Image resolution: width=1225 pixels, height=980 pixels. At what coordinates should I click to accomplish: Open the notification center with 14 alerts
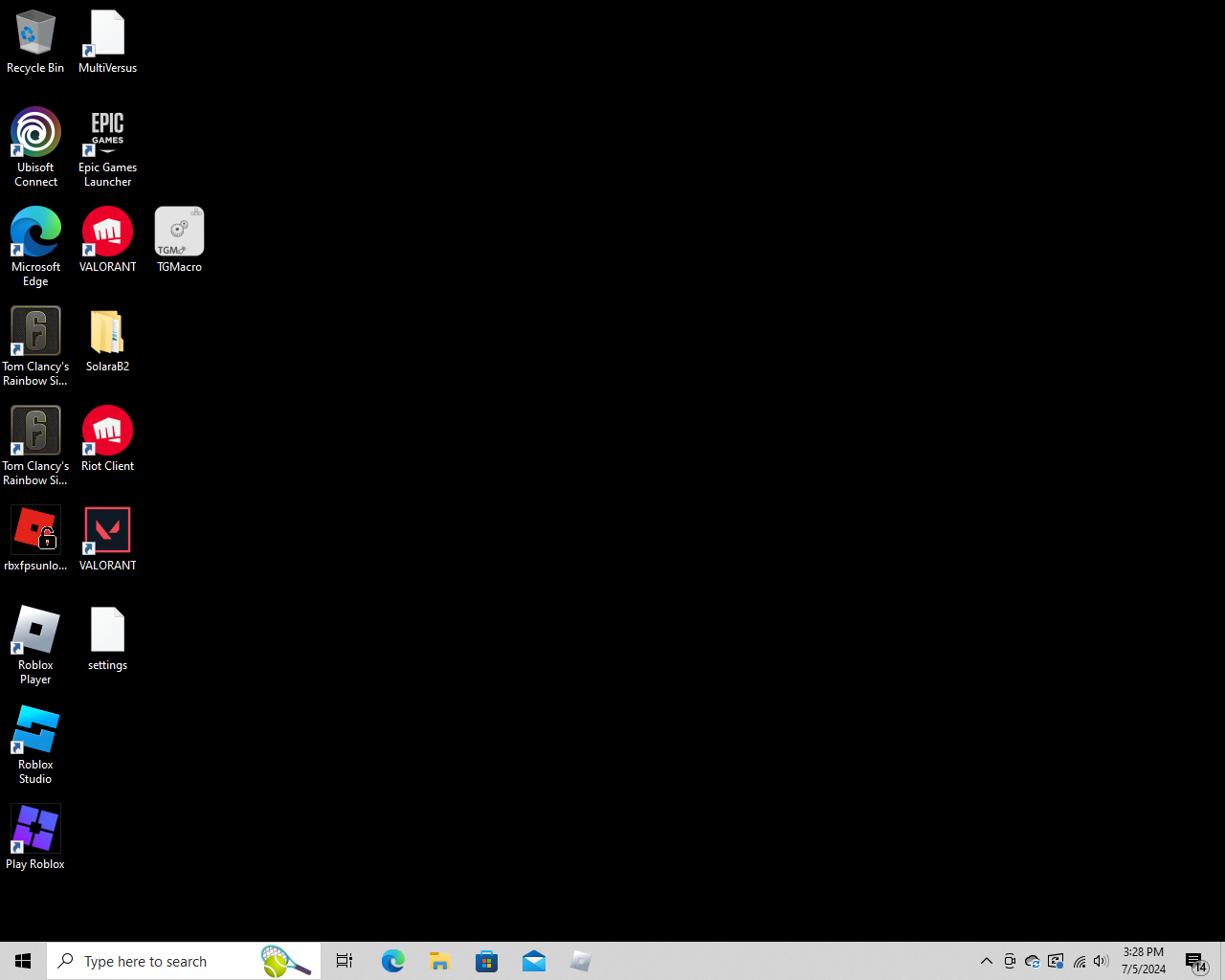click(1195, 961)
